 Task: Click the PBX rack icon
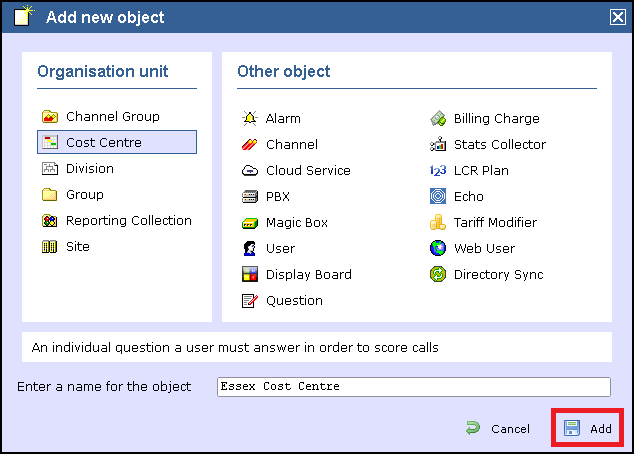click(x=249, y=196)
